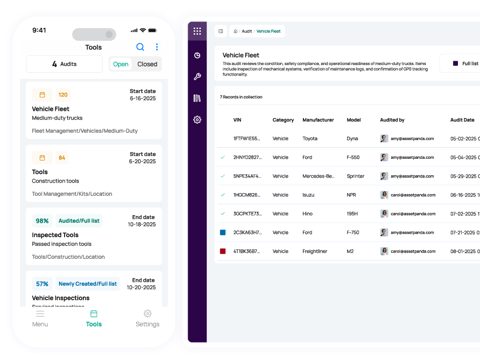Open the dashboard chart icon in sidebar
The height and width of the screenshot is (364, 480).
(197, 55)
